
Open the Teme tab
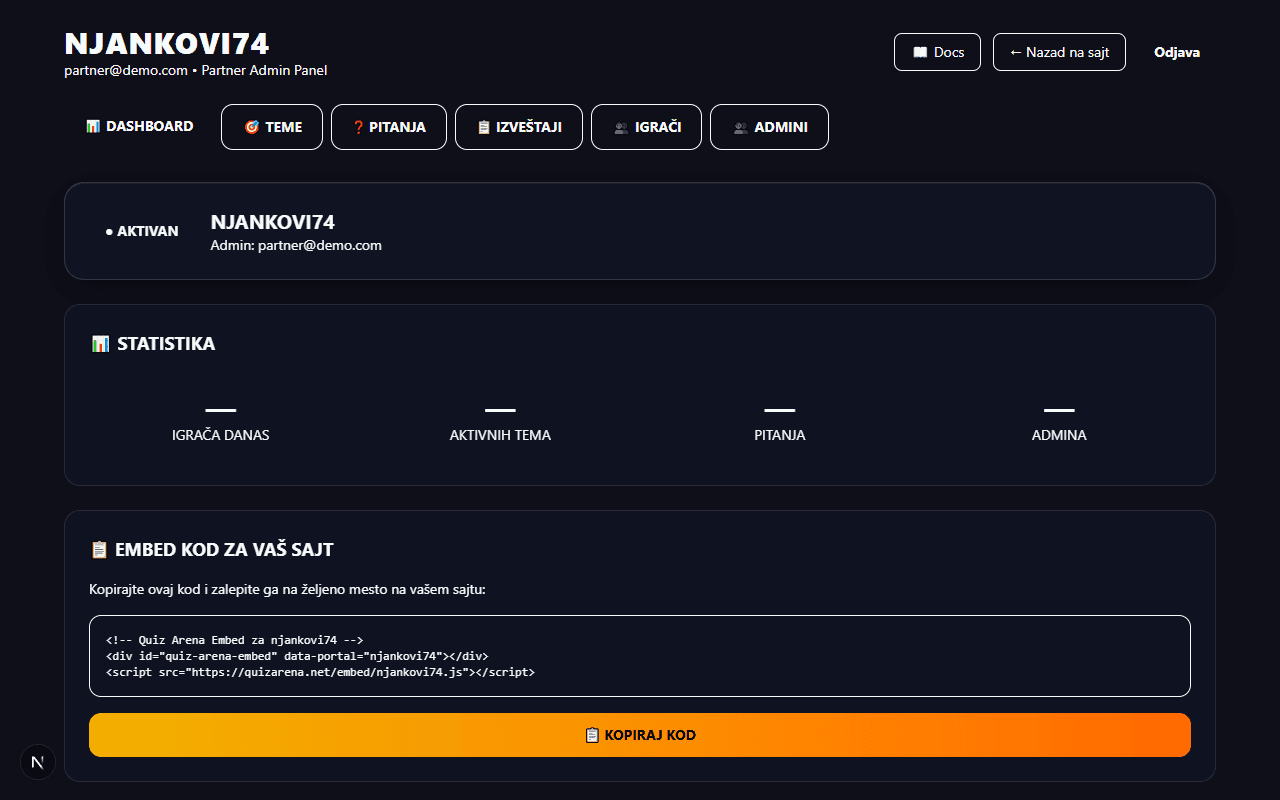click(x=272, y=127)
